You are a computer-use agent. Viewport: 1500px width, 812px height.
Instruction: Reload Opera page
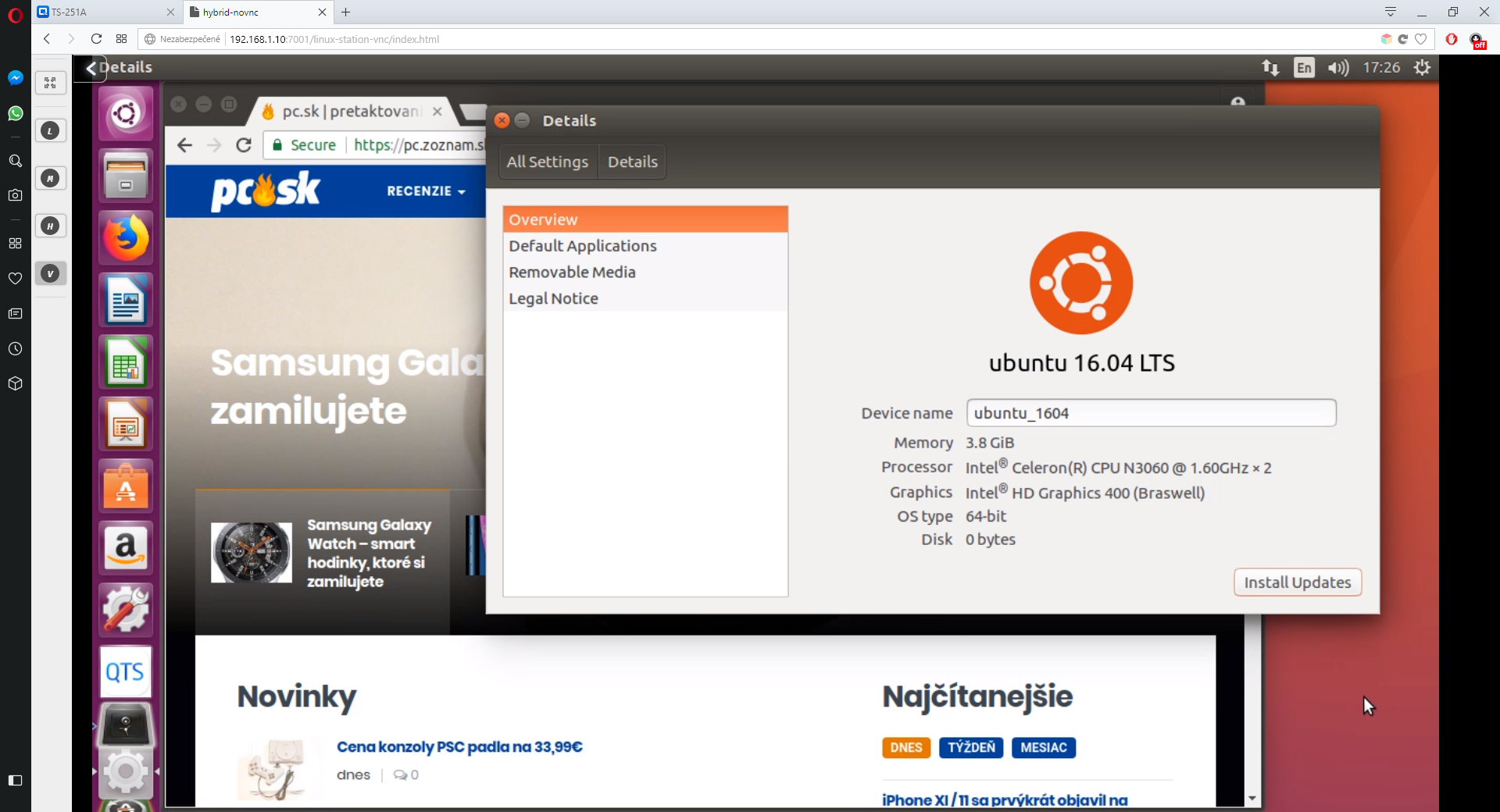[96, 39]
